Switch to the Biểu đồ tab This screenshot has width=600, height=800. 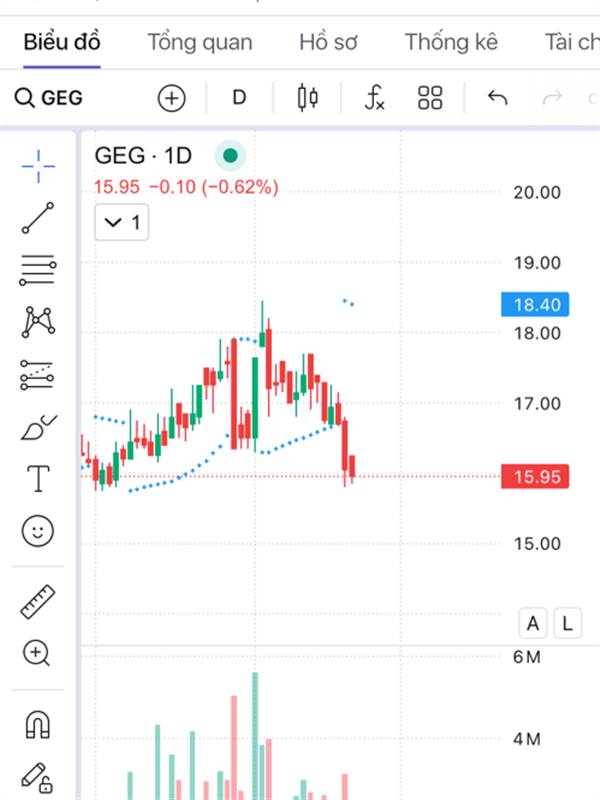pyautogui.click(x=62, y=42)
